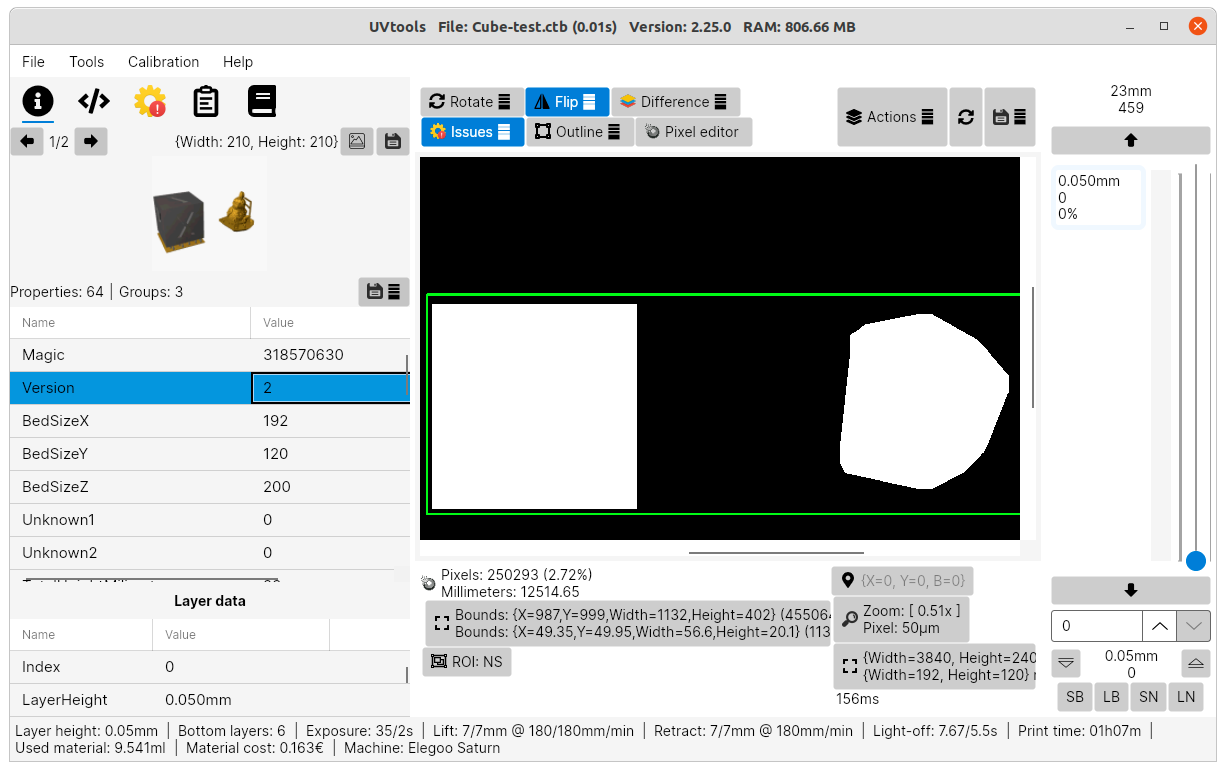Click the pixel location pin button

(902, 581)
